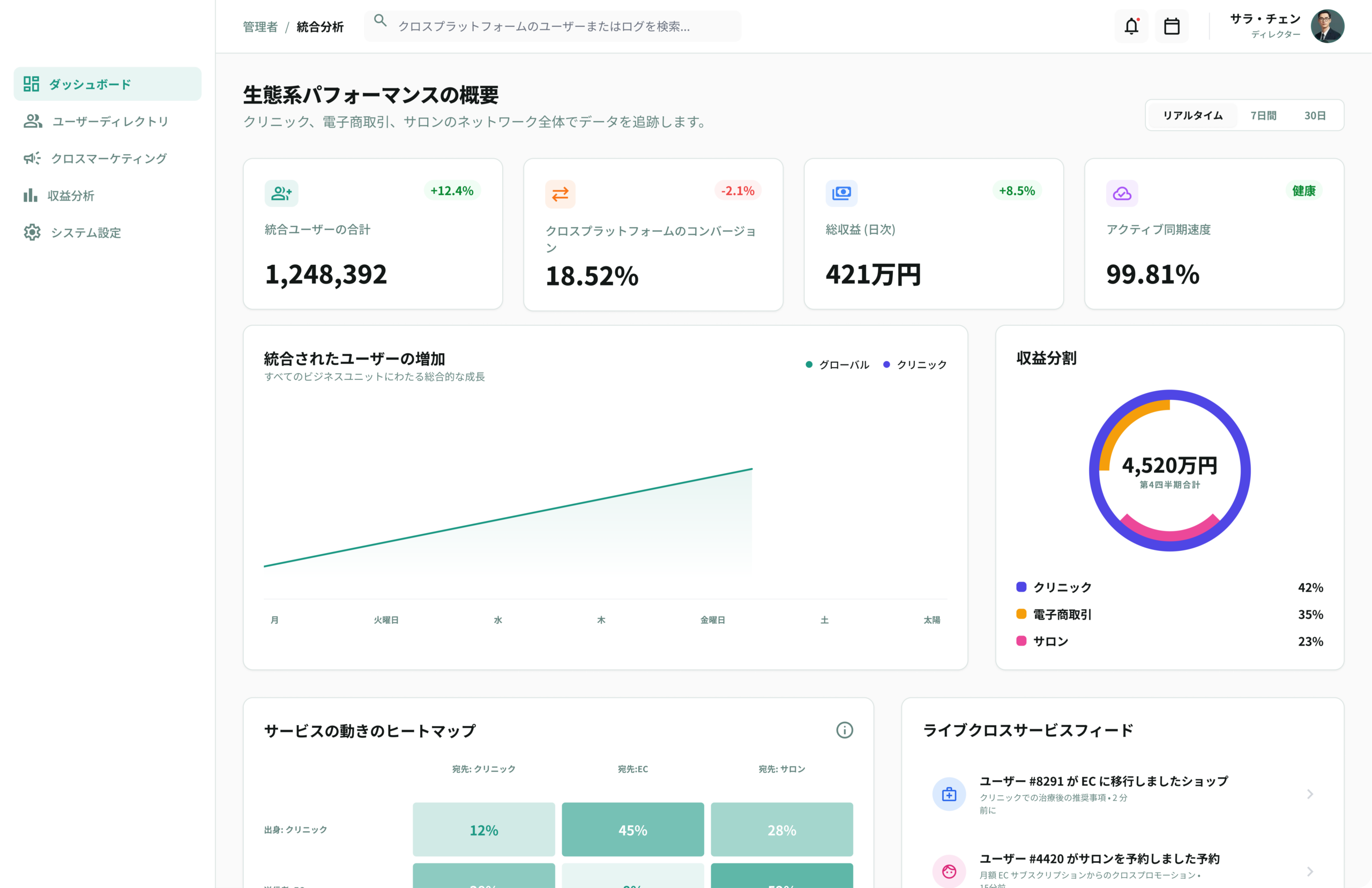Click the purple クリニック legend swatch
This screenshot has height=888, width=1372.
point(1021,587)
